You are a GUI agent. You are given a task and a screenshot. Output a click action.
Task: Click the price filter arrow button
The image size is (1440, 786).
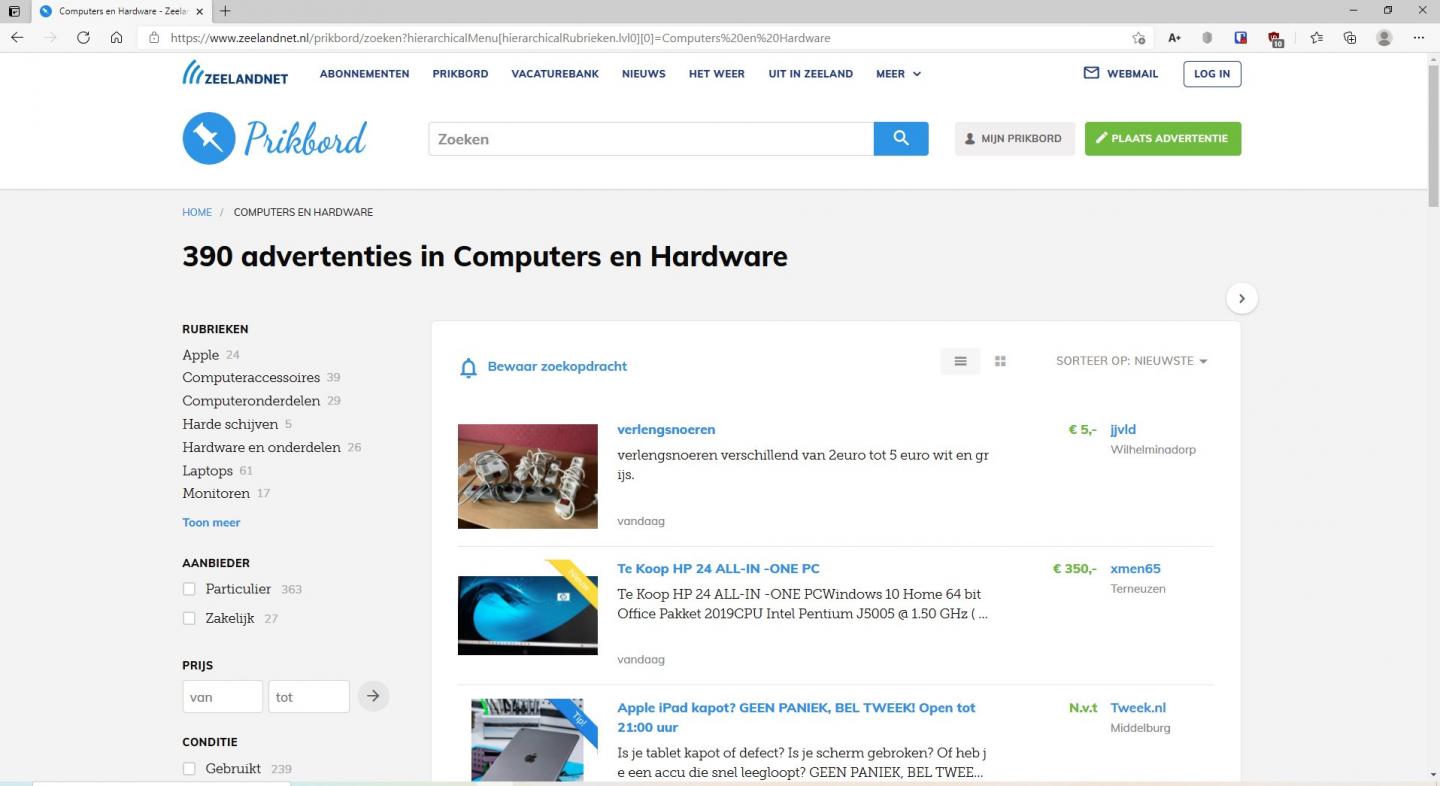click(x=373, y=696)
